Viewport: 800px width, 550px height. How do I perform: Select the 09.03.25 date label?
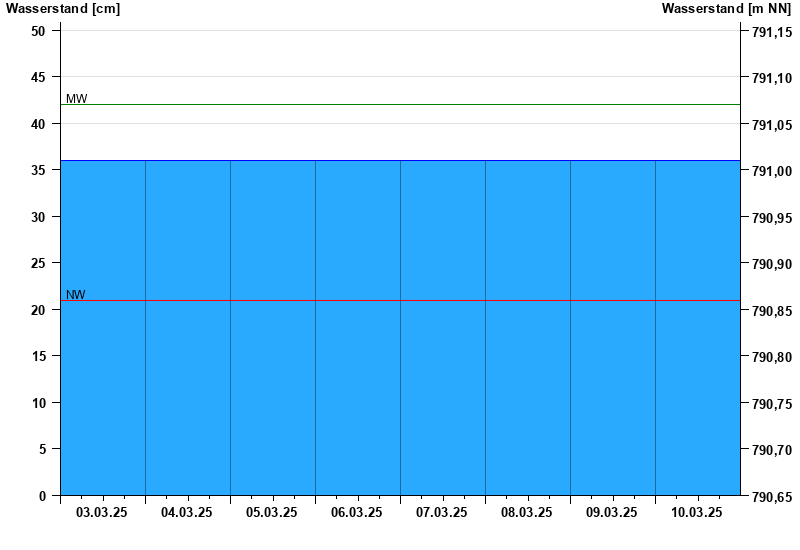[x=611, y=512]
